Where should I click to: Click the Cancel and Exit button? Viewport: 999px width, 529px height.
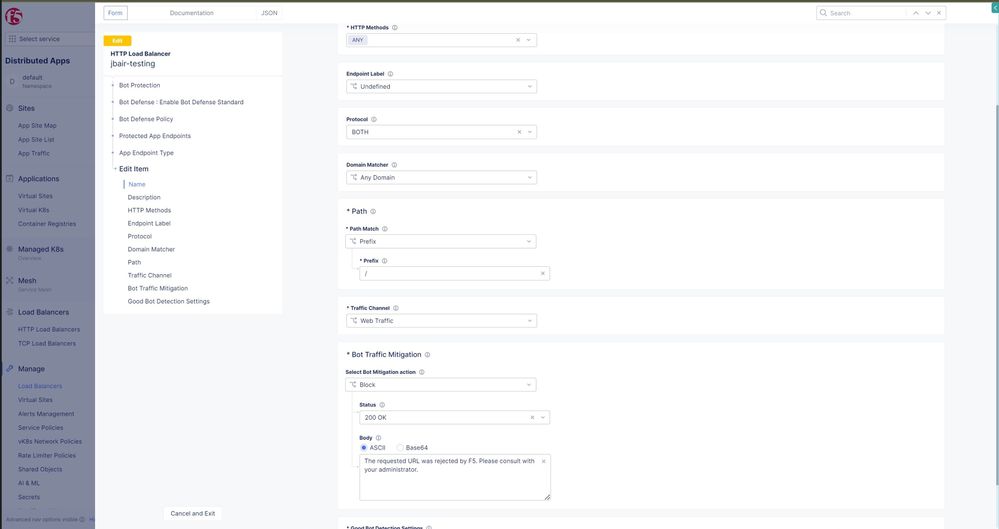tap(193, 513)
